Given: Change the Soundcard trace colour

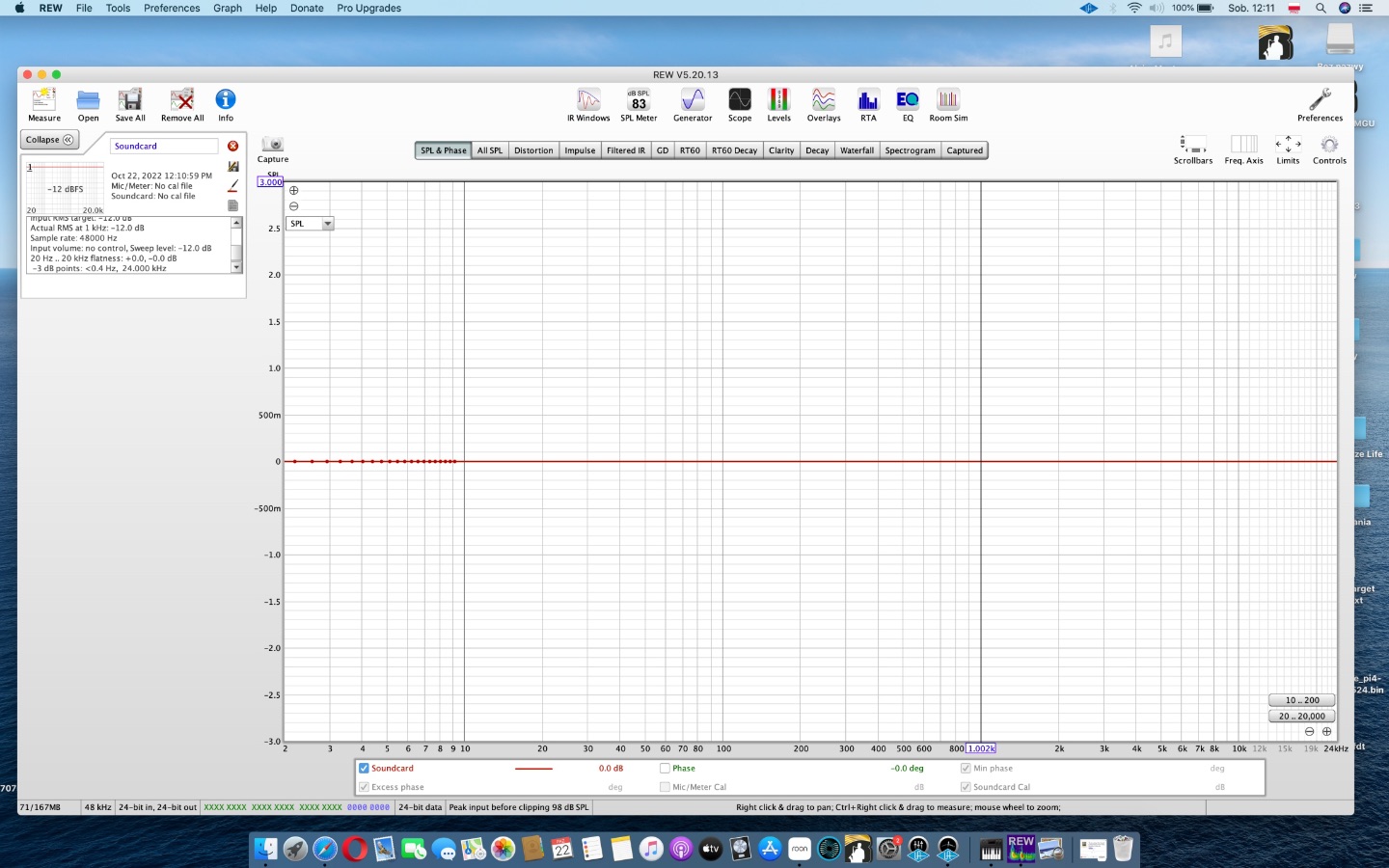Looking at the screenshot, I should click(232, 185).
